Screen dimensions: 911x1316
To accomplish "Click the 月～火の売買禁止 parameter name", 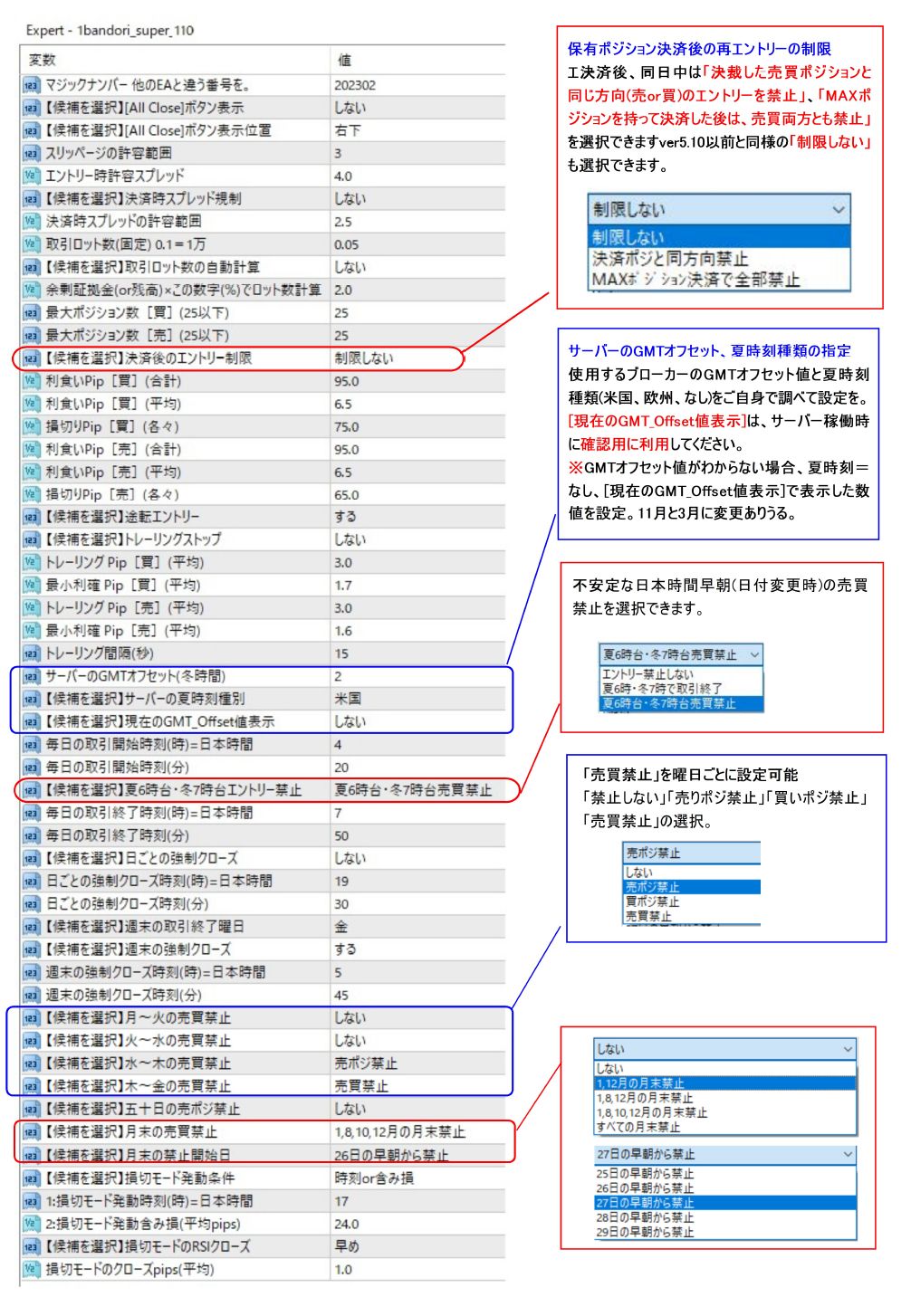I will pos(138,1018).
